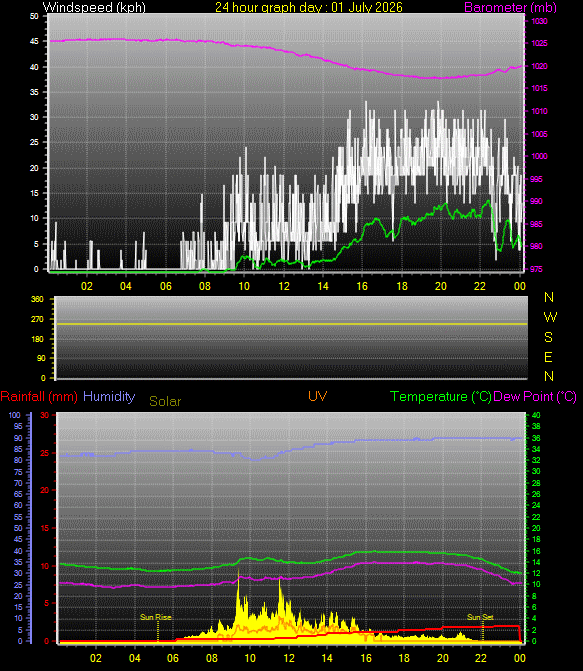Click the '180' wind direction scale value
The width and height of the screenshot is (583, 671).
pos(37,339)
